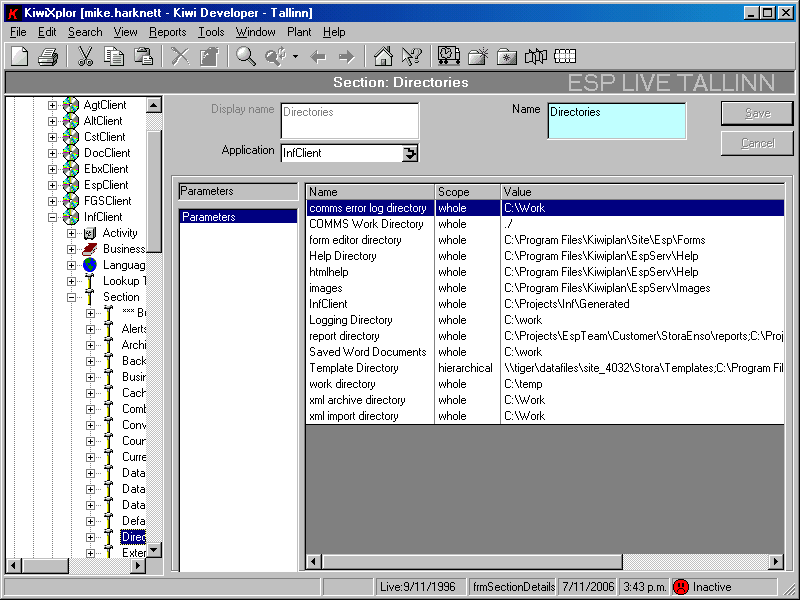
Task: Click the Cancel button
Action: (757, 143)
